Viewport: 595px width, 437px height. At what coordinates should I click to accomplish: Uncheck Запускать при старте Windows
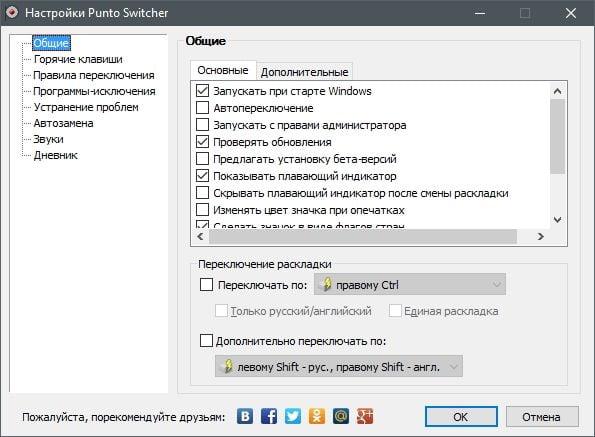pyautogui.click(x=202, y=91)
